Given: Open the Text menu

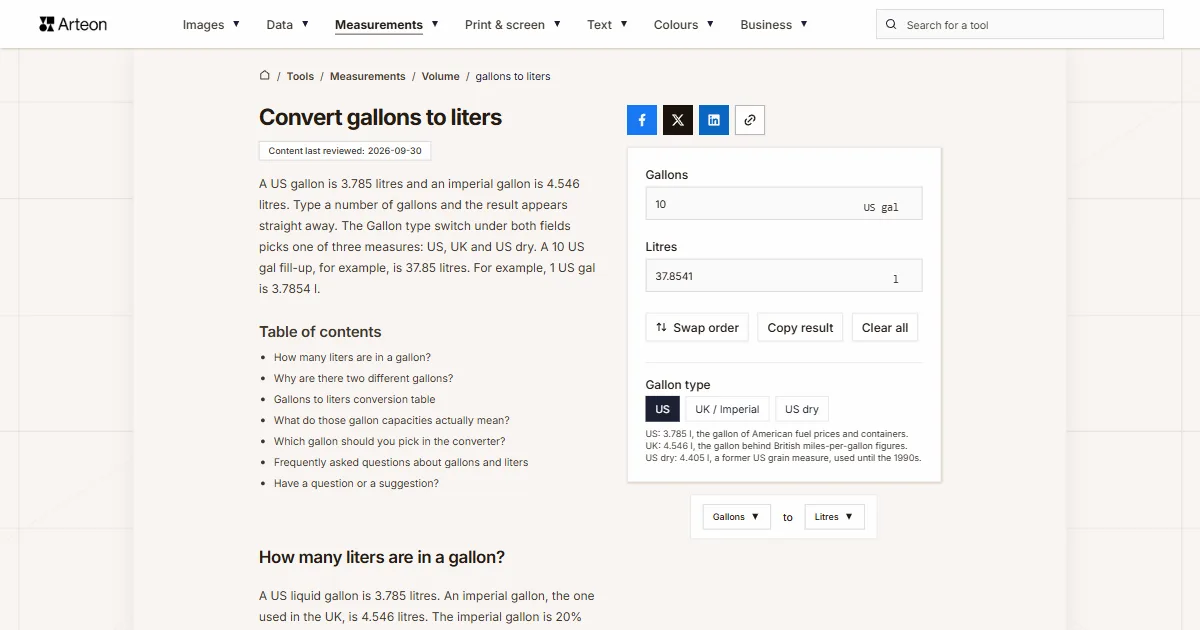Looking at the screenshot, I should tap(607, 25).
